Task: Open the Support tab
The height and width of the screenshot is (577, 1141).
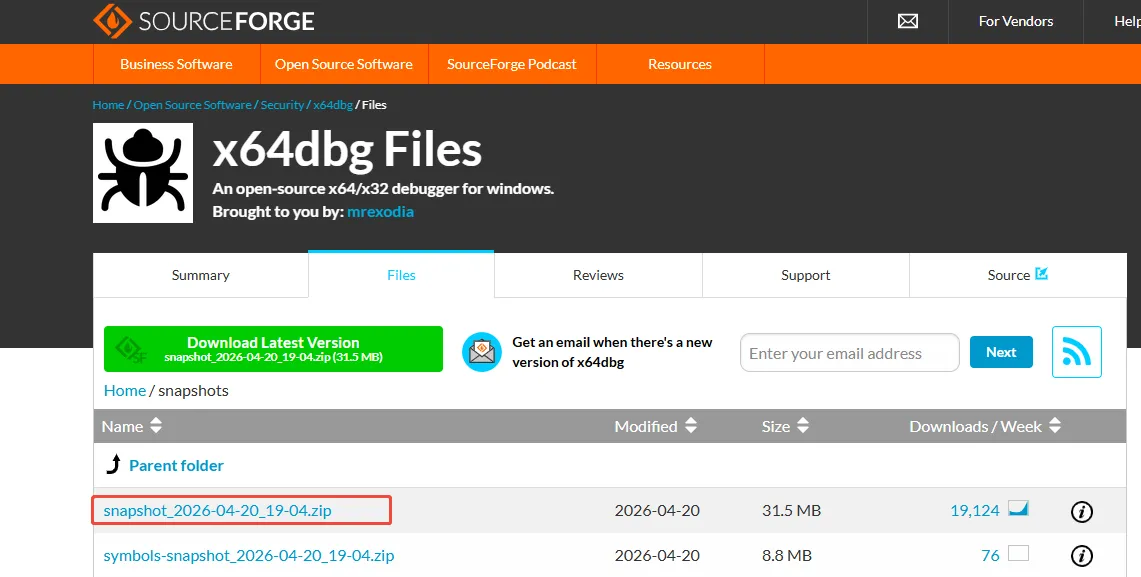Action: pos(806,275)
